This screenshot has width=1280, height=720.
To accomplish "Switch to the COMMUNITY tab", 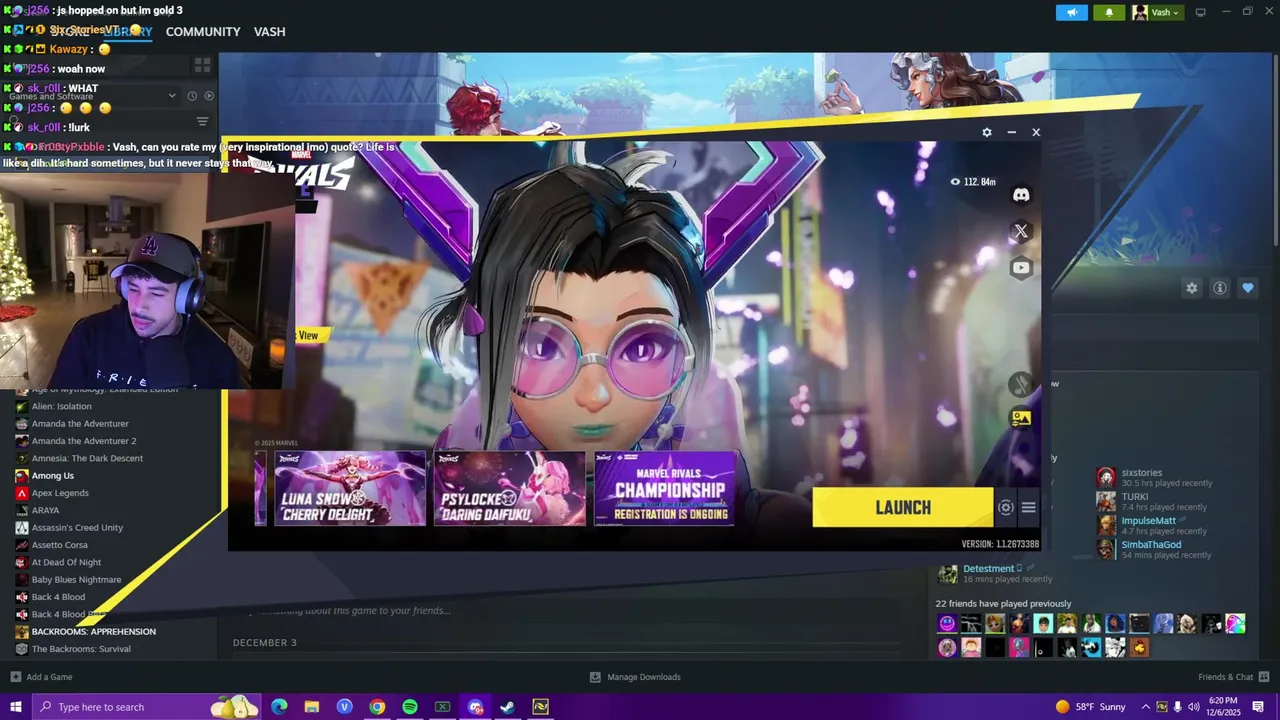I will pos(203,32).
